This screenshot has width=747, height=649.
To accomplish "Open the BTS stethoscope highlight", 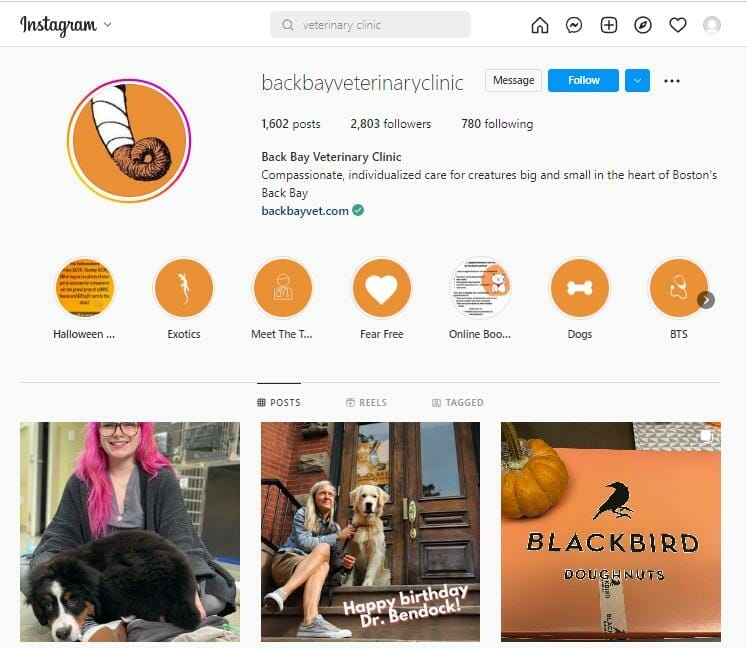I will tap(678, 288).
